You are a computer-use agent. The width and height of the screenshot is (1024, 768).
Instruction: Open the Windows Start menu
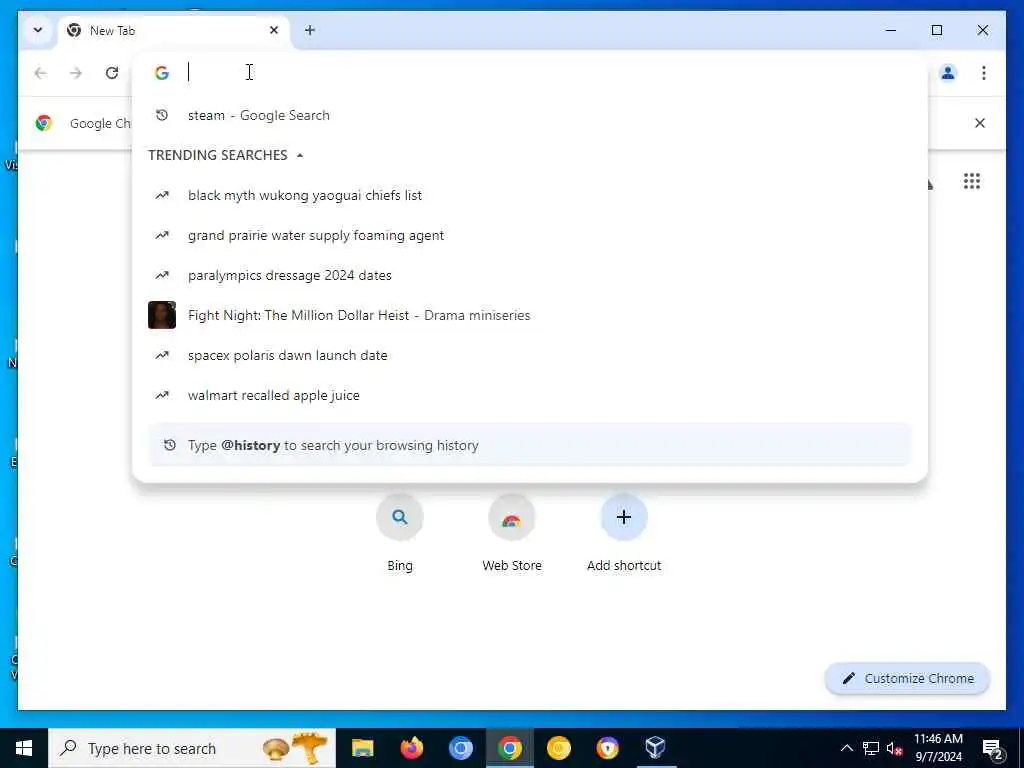click(24, 748)
